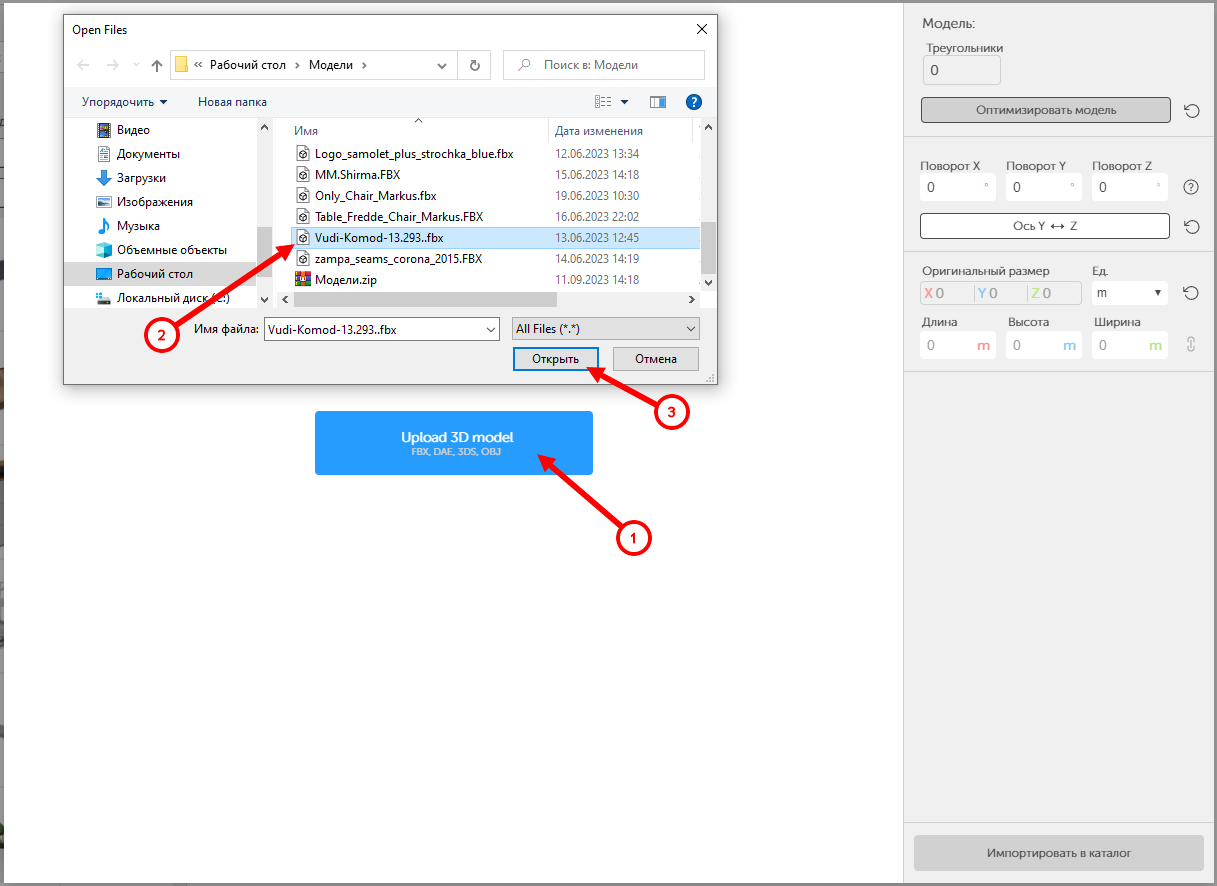Click the Ширина input field
The width and height of the screenshot is (1217, 886).
click(x=1130, y=345)
